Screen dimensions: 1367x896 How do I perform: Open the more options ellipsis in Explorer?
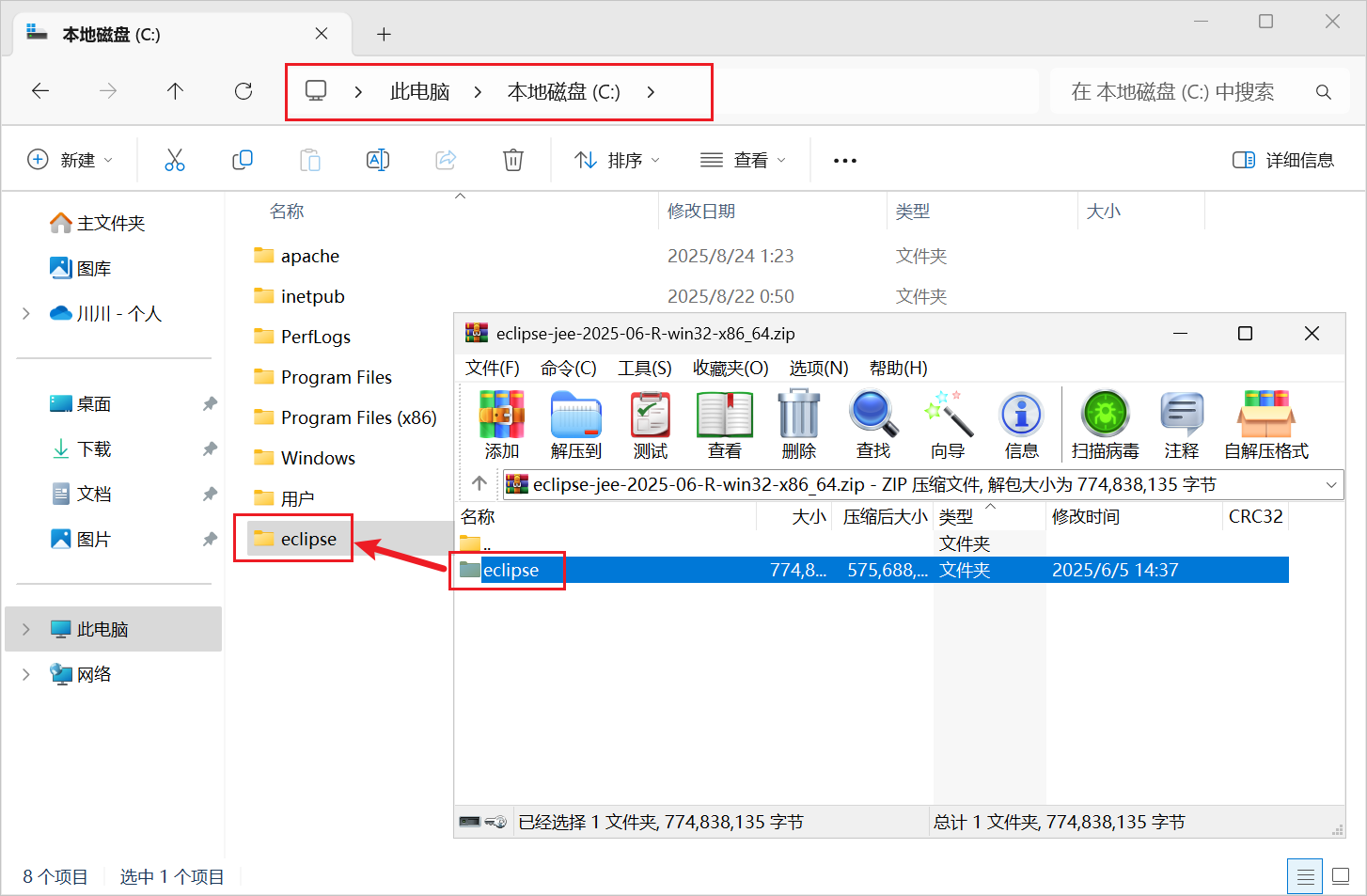click(x=845, y=161)
